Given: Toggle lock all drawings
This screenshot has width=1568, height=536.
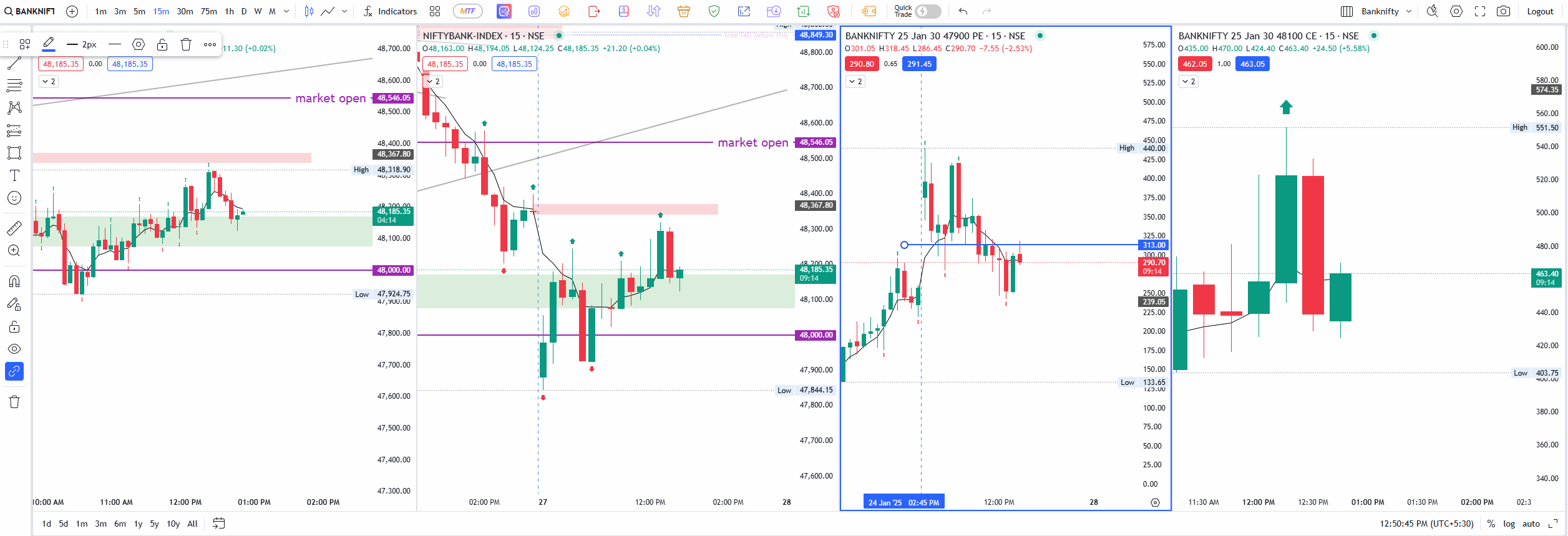Looking at the screenshot, I should (x=14, y=327).
